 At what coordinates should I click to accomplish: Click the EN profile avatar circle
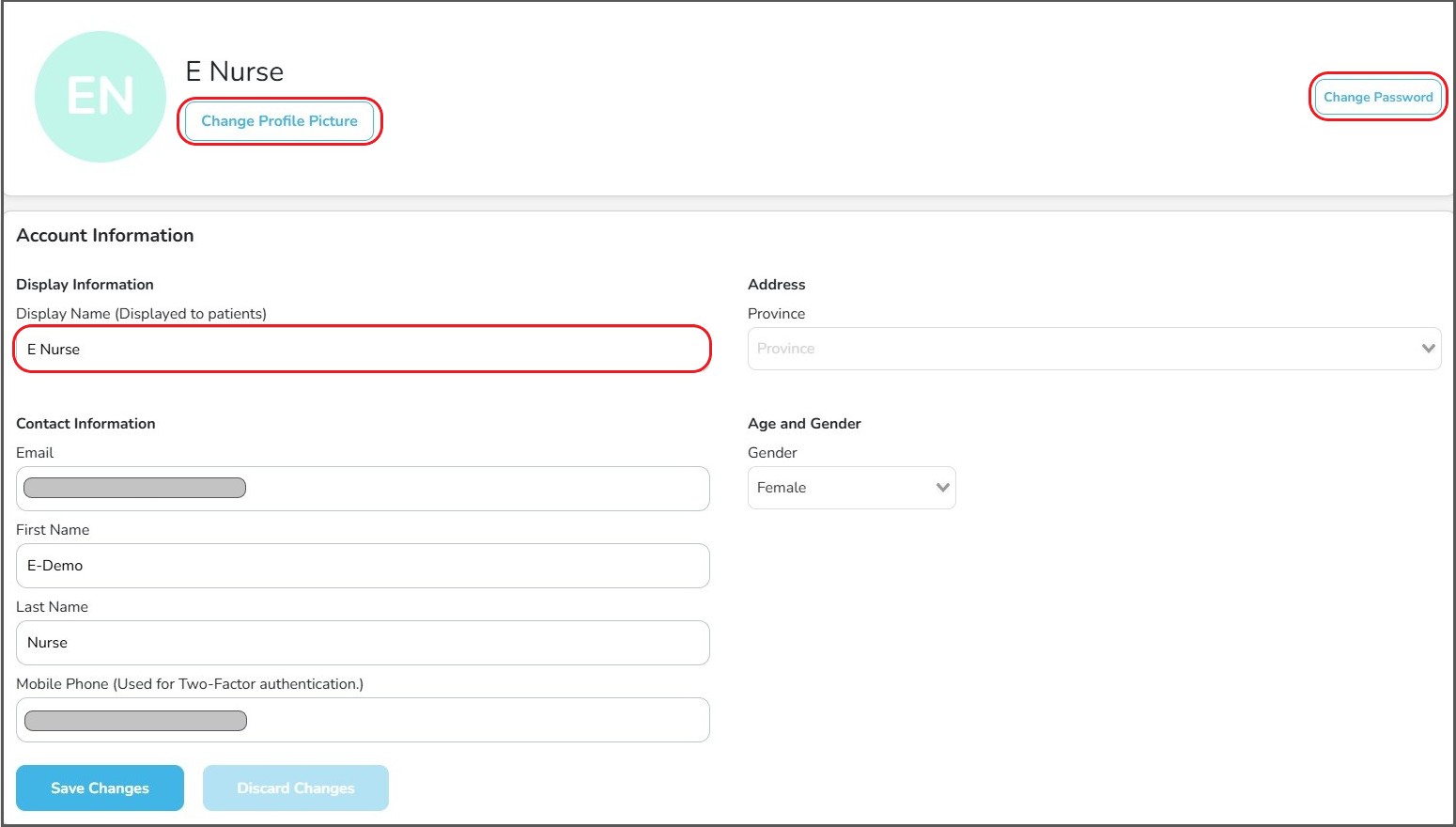101,97
